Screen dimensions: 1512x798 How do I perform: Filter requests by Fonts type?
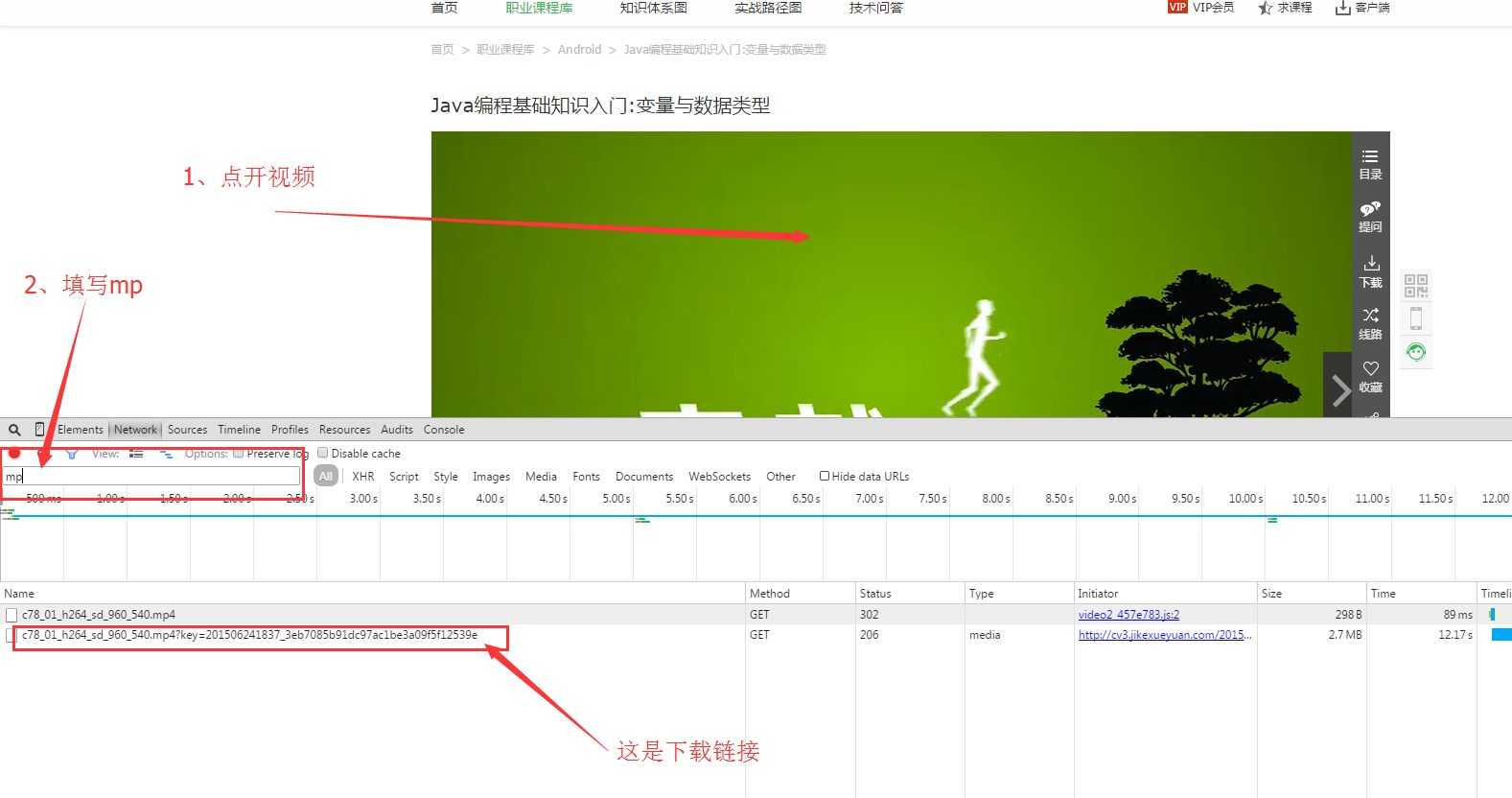point(586,477)
